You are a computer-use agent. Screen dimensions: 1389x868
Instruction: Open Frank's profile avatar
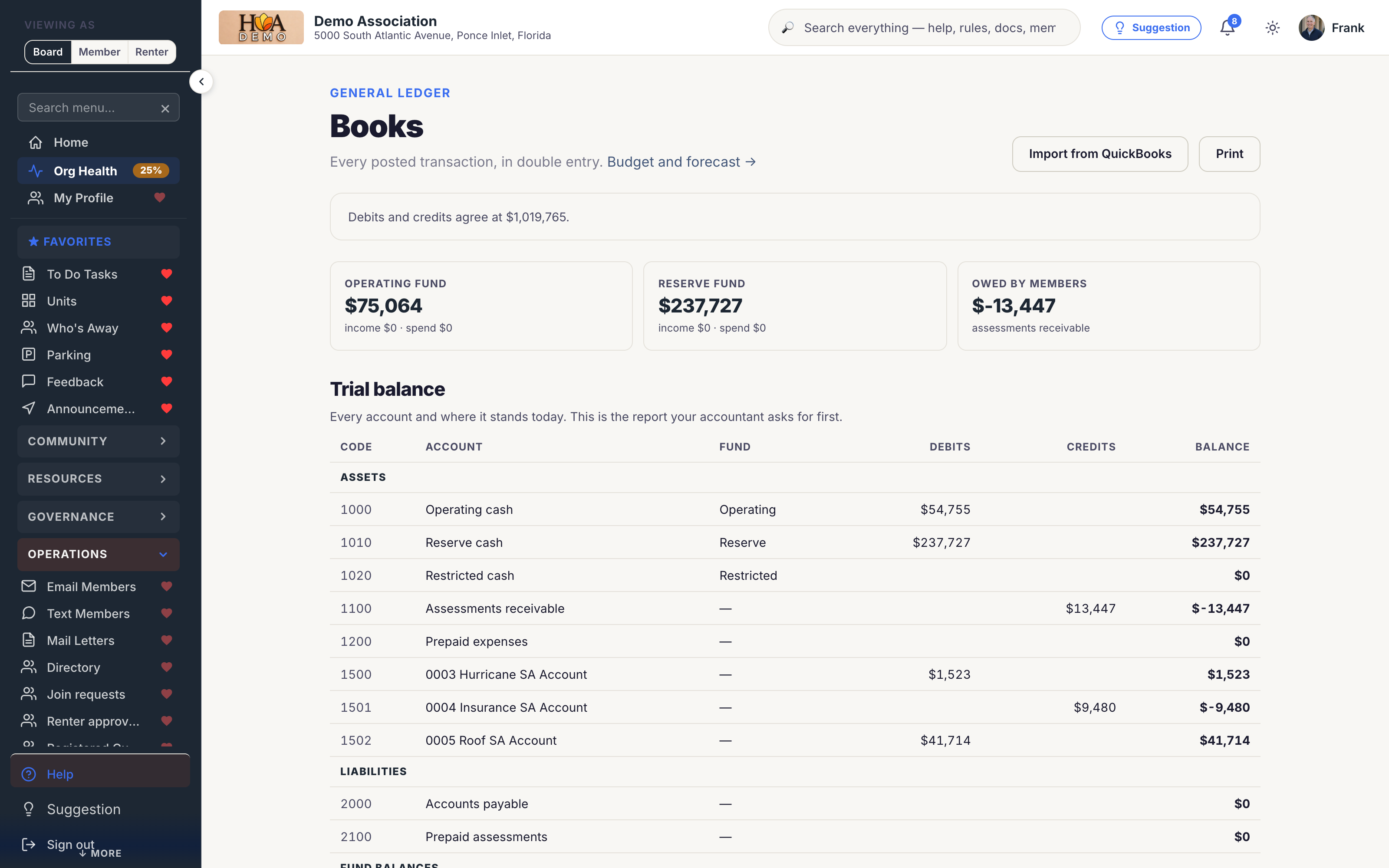[1311, 27]
